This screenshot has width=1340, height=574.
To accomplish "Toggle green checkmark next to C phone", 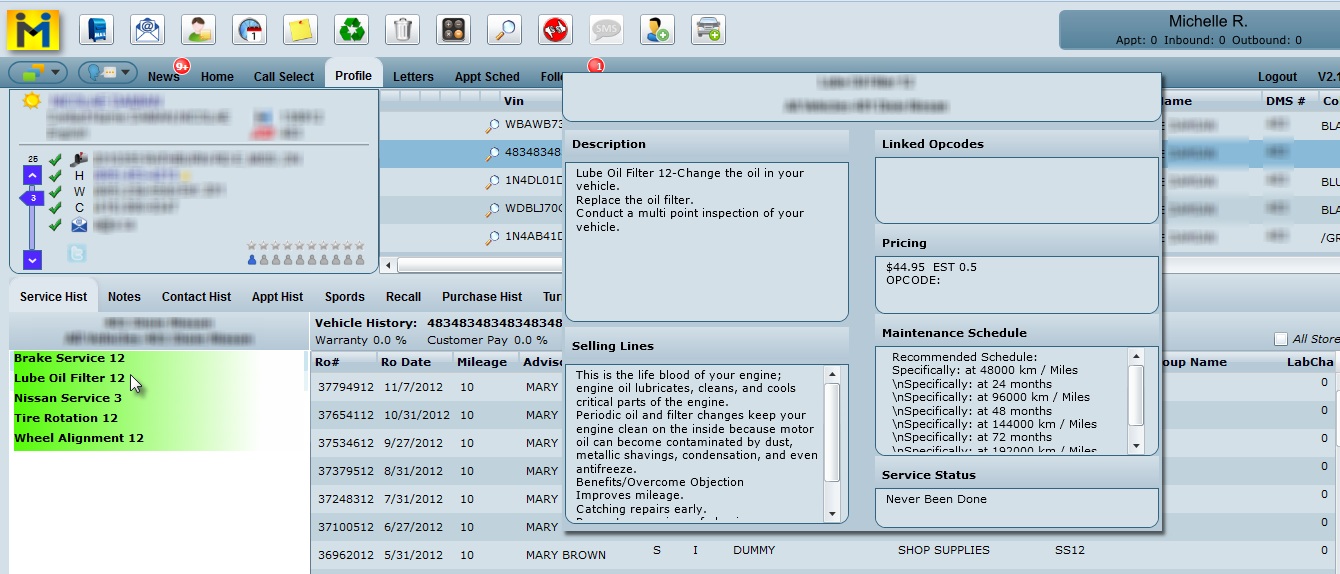I will (55, 207).
